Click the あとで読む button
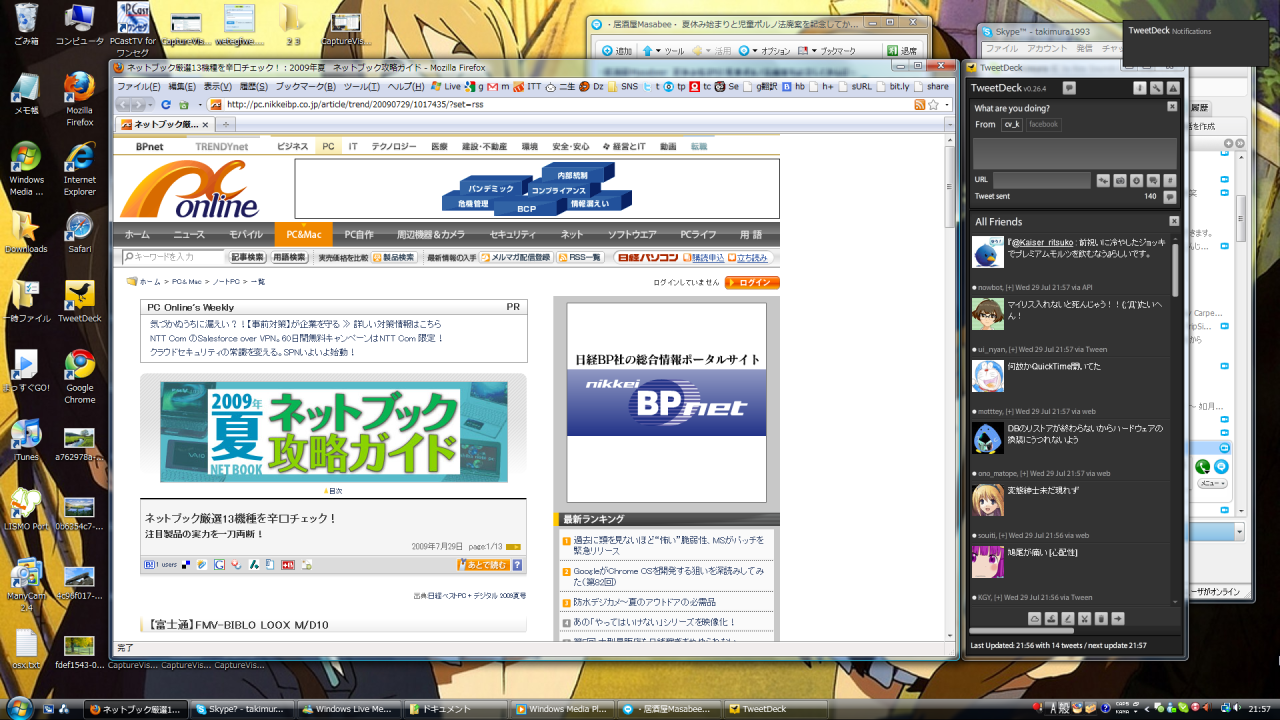1280x720 pixels. click(484, 565)
